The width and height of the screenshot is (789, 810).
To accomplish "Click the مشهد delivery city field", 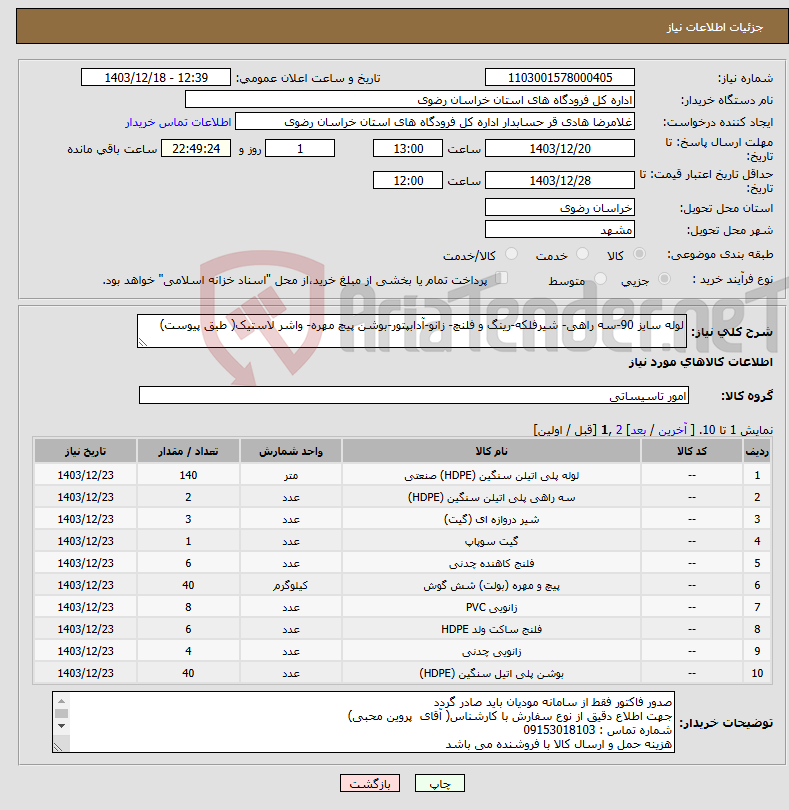I will pos(560,229).
